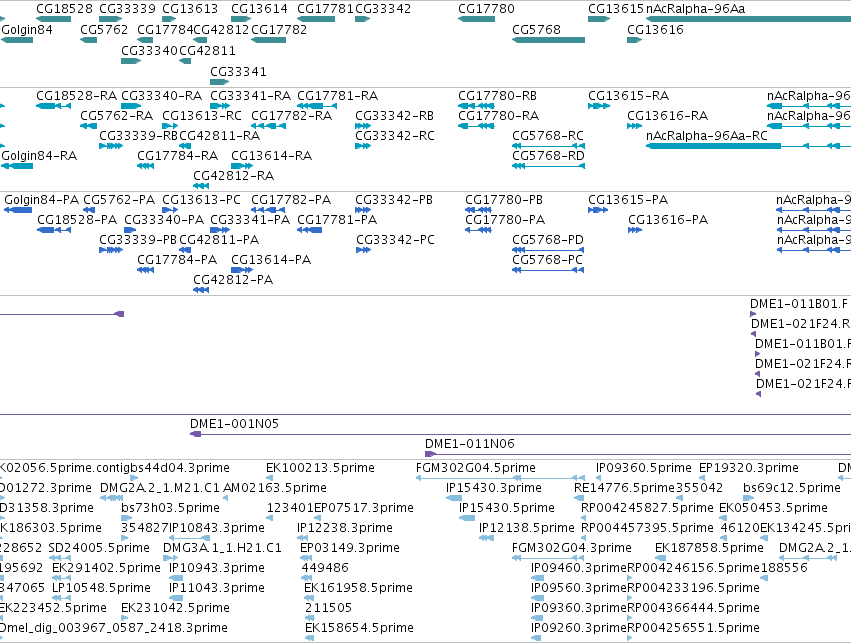Click protein CG17781-PA

[310, 230]
